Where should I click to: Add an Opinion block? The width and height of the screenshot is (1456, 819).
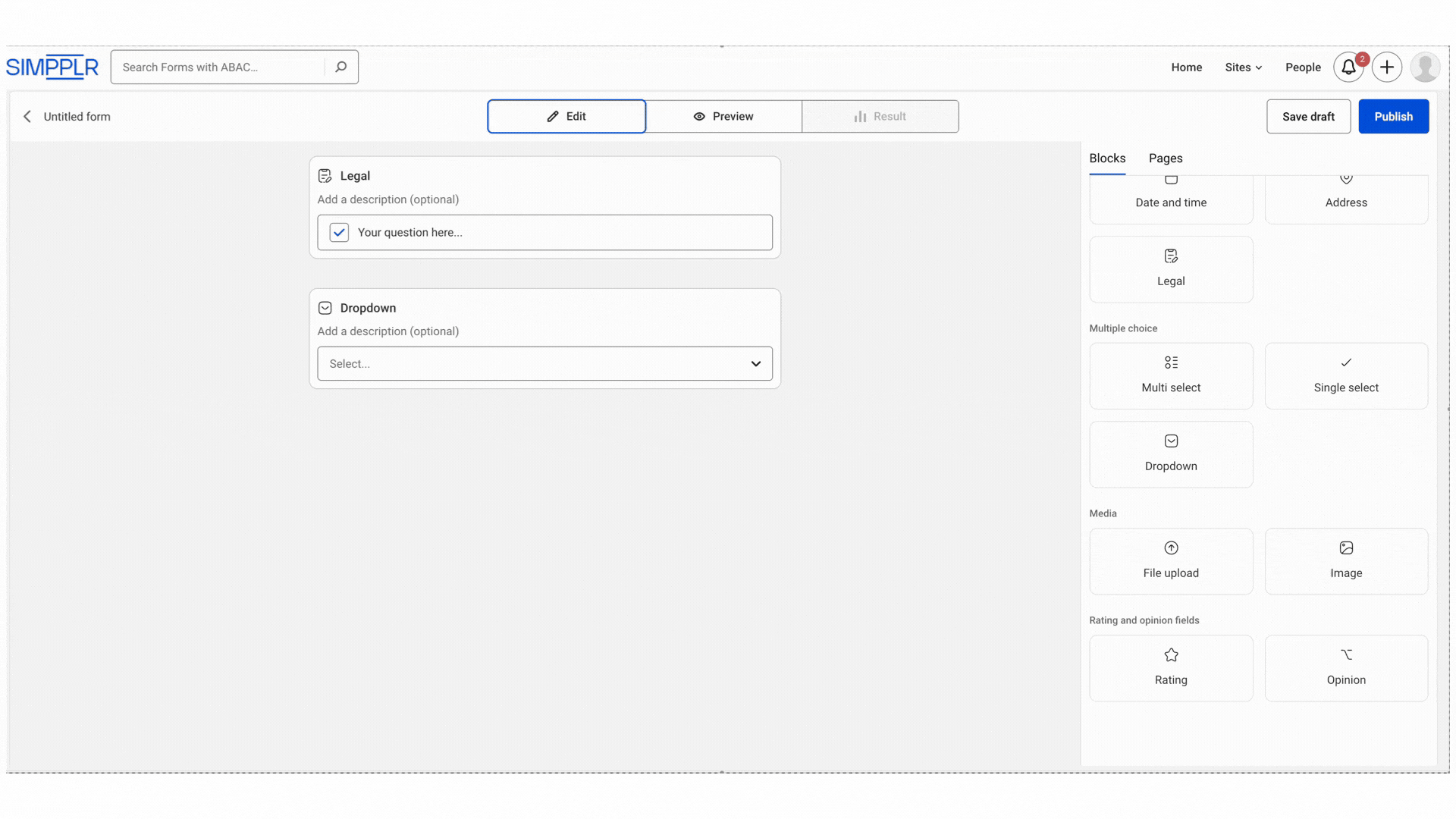1345,668
